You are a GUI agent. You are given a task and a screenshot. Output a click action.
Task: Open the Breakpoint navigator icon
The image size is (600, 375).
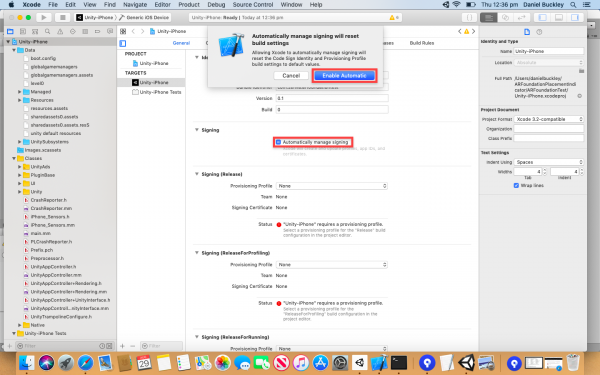98,31
